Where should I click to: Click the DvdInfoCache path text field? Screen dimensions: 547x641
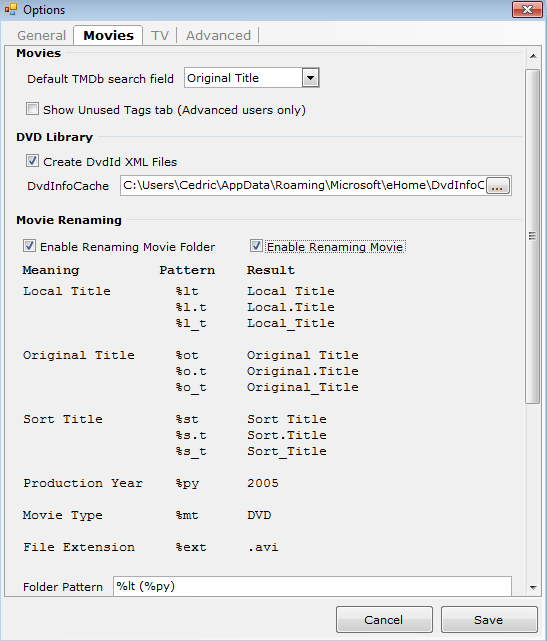[x=303, y=186]
